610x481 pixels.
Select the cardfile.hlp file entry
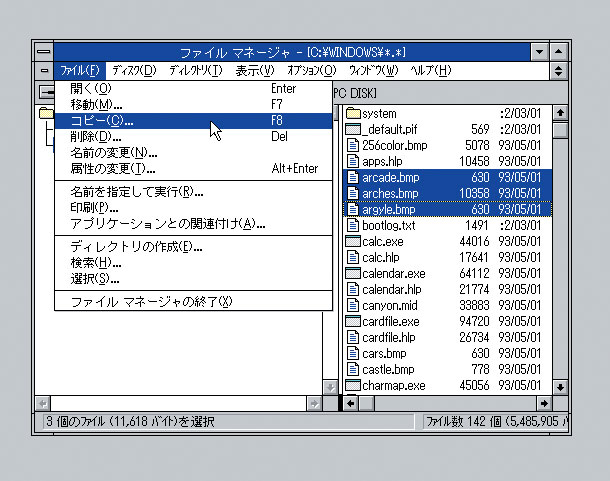(x=447, y=337)
